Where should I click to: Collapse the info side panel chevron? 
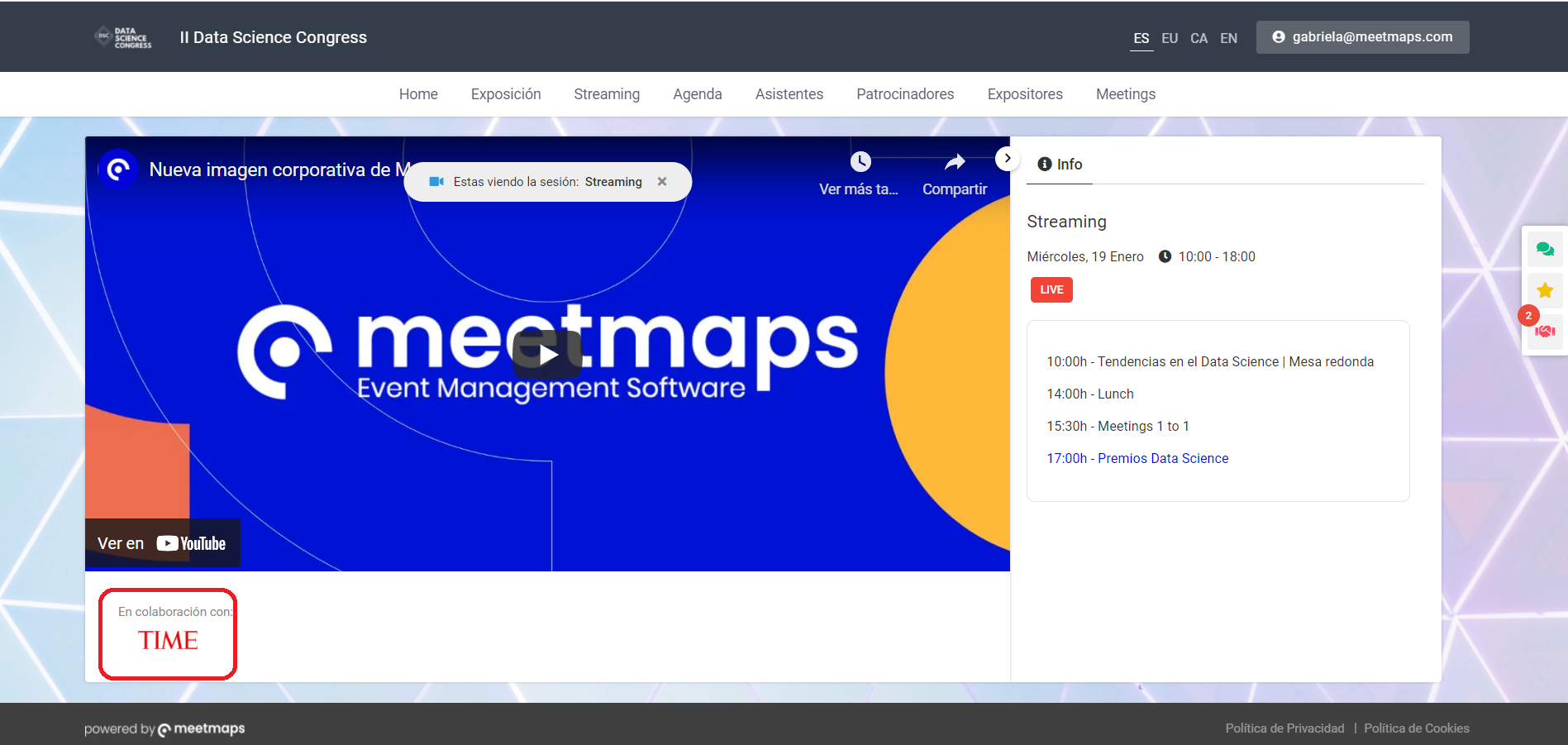click(1007, 158)
